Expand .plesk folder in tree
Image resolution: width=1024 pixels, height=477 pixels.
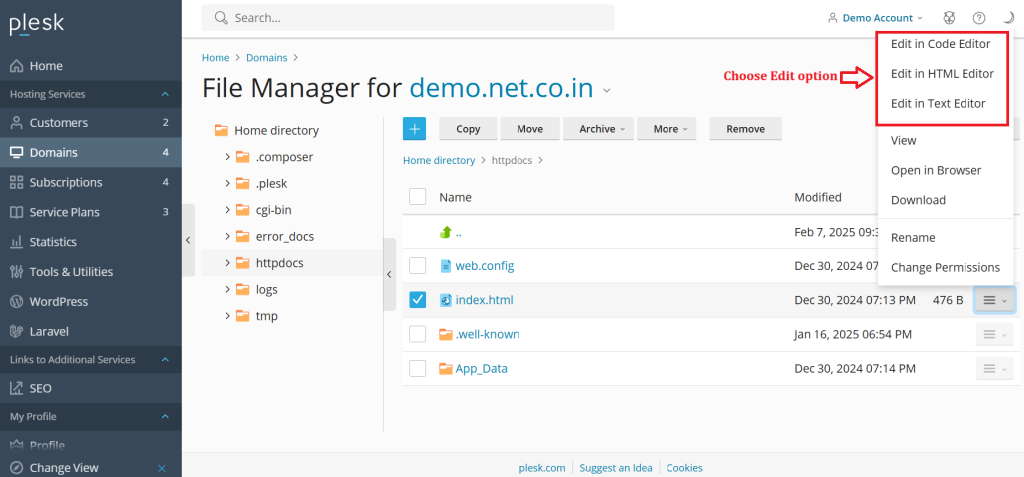[227, 184]
